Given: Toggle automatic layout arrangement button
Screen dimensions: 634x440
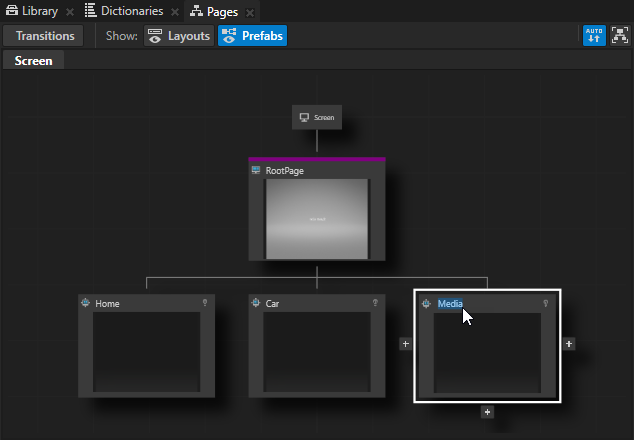Looking at the screenshot, I should coord(594,36).
